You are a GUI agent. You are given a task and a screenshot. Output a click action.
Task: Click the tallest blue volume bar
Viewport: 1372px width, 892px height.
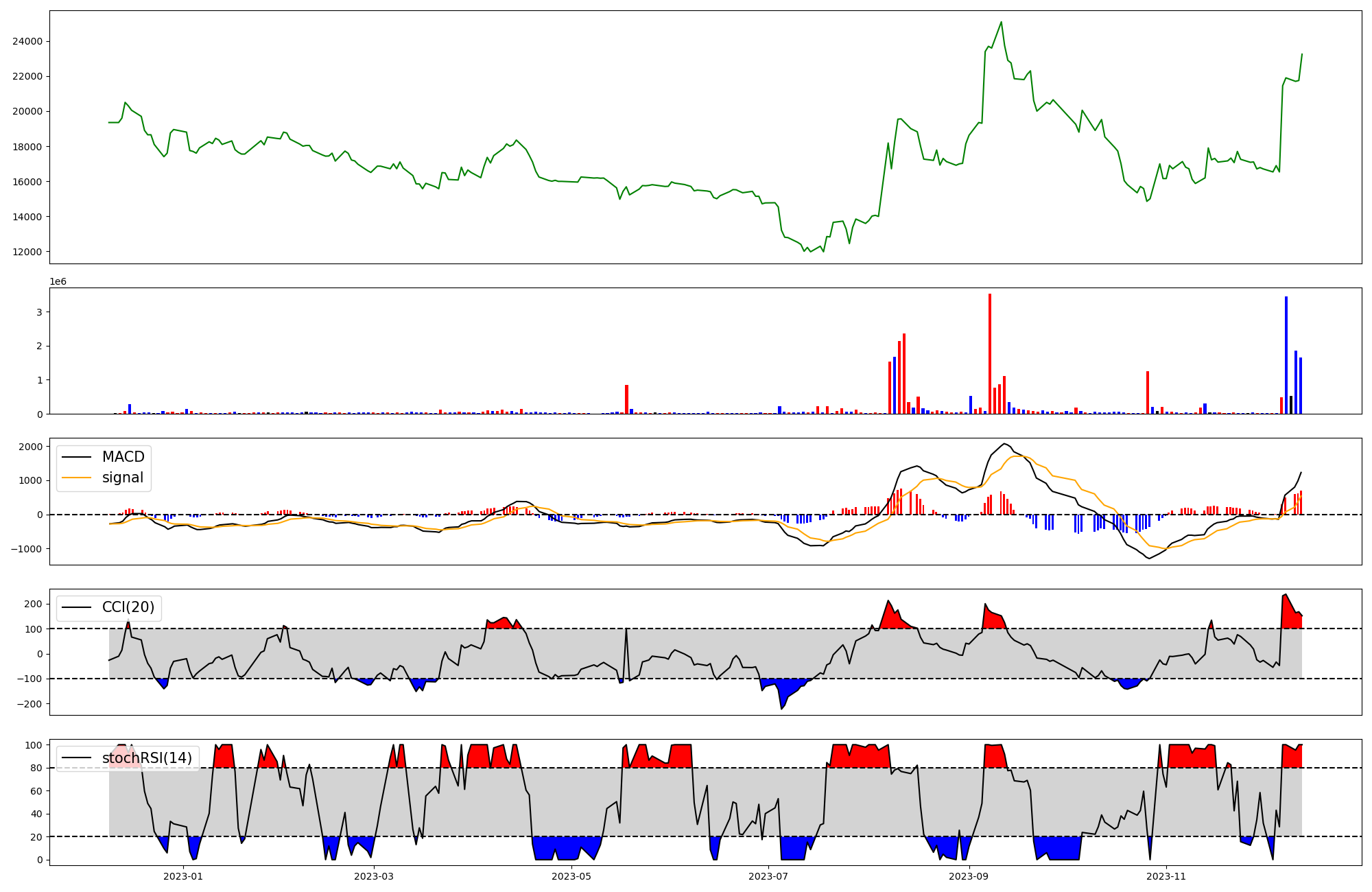(1286, 355)
